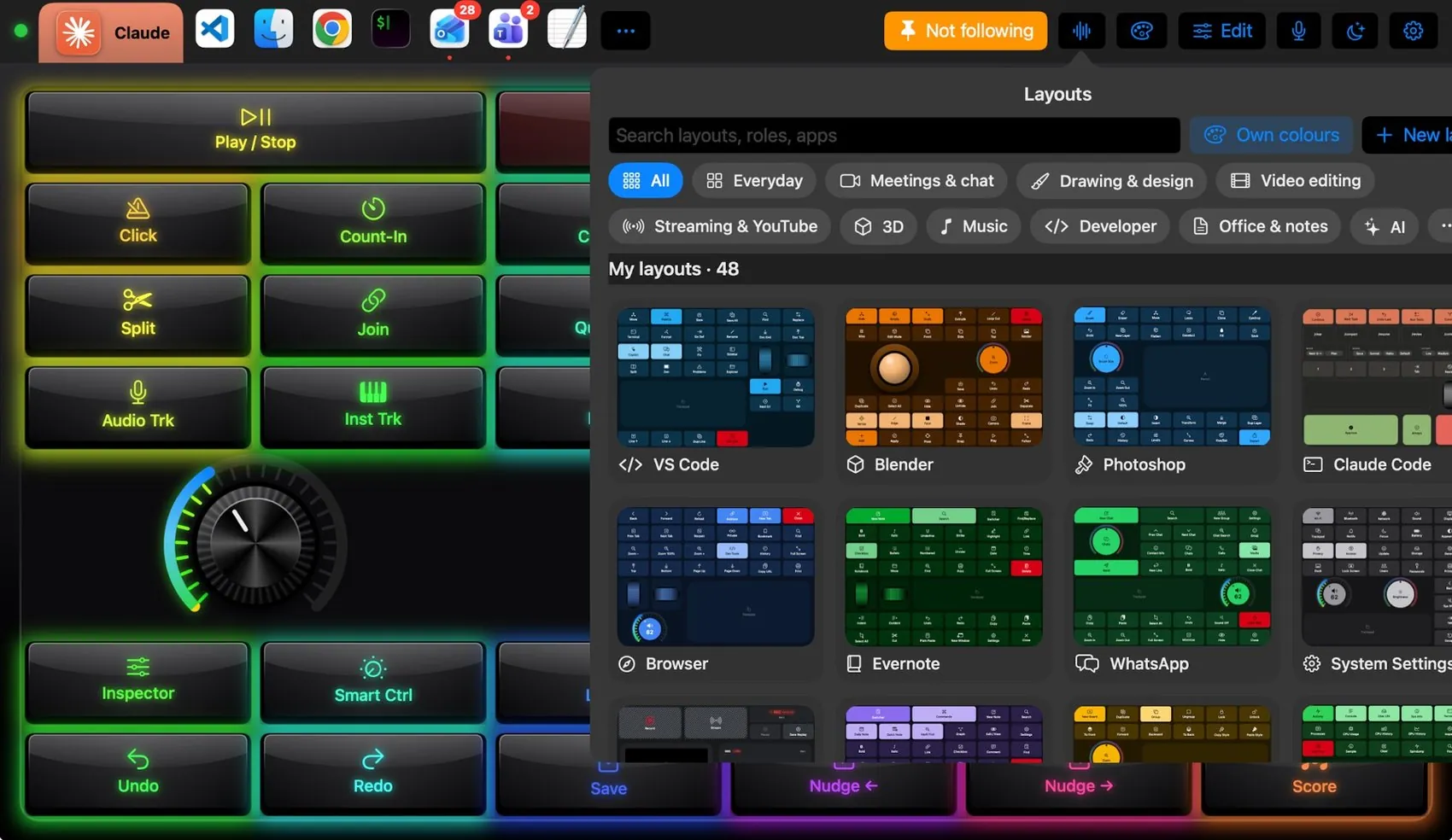Tap the Split scissors pad
The image size is (1452, 840).
point(138,314)
